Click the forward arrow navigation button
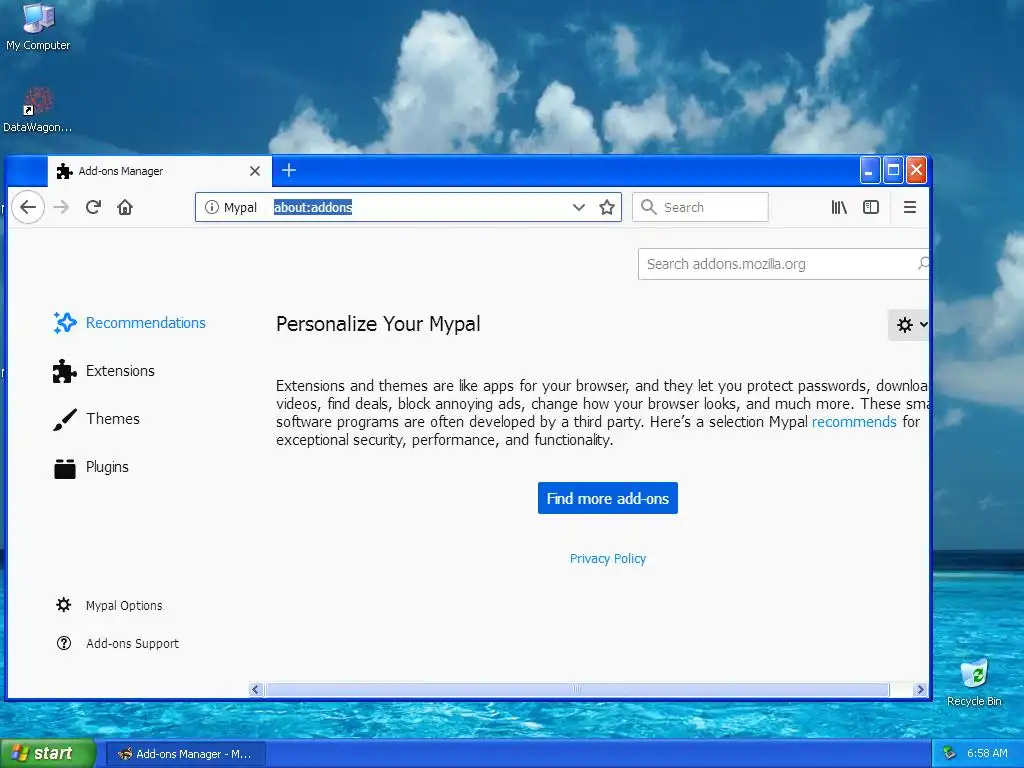 click(61, 207)
